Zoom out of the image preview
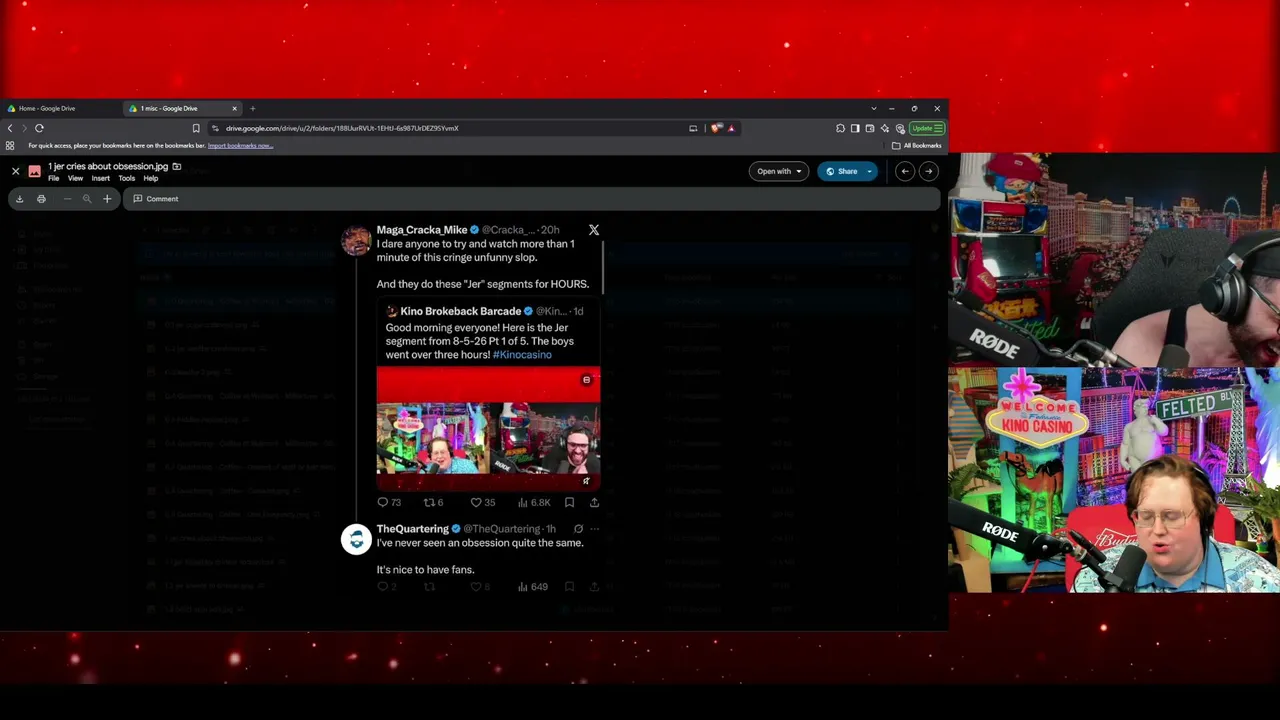Image resolution: width=1280 pixels, height=720 pixels. 67,199
